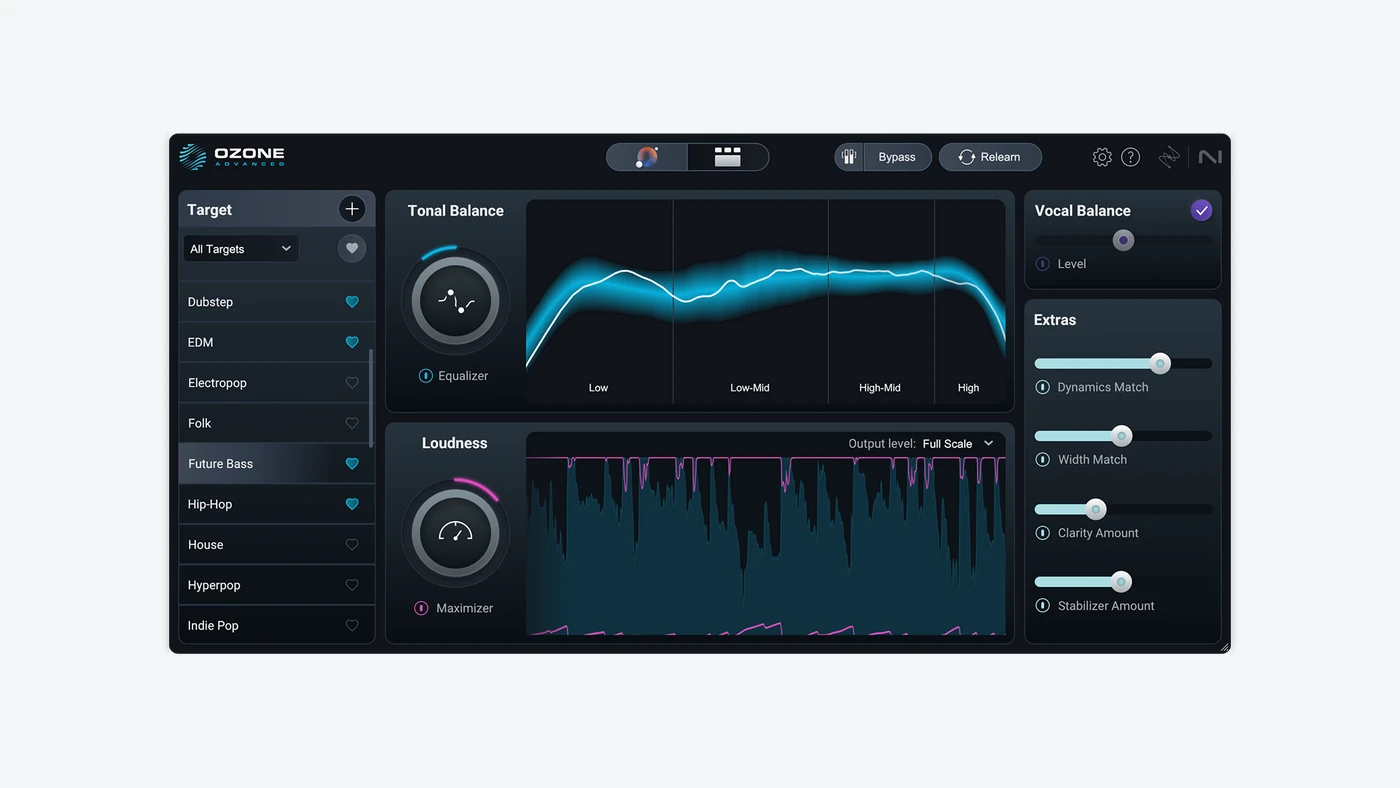Favorite the Electropop target heart
The height and width of the screenshot is (788, 1400).
point(352,383)
